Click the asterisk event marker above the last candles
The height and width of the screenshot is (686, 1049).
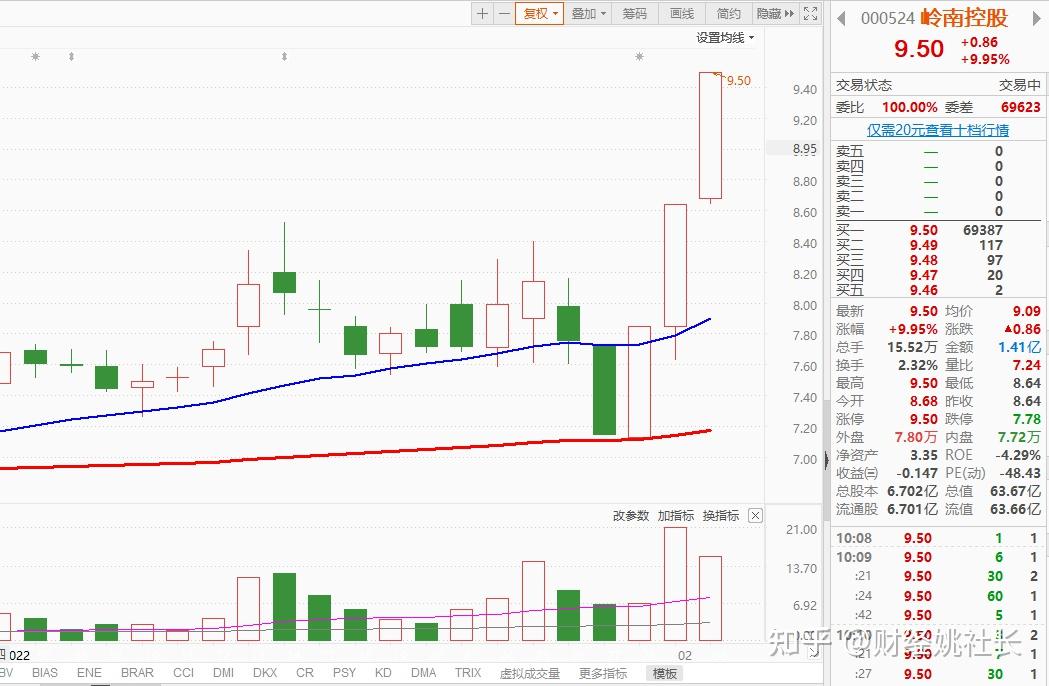[639, 57]
